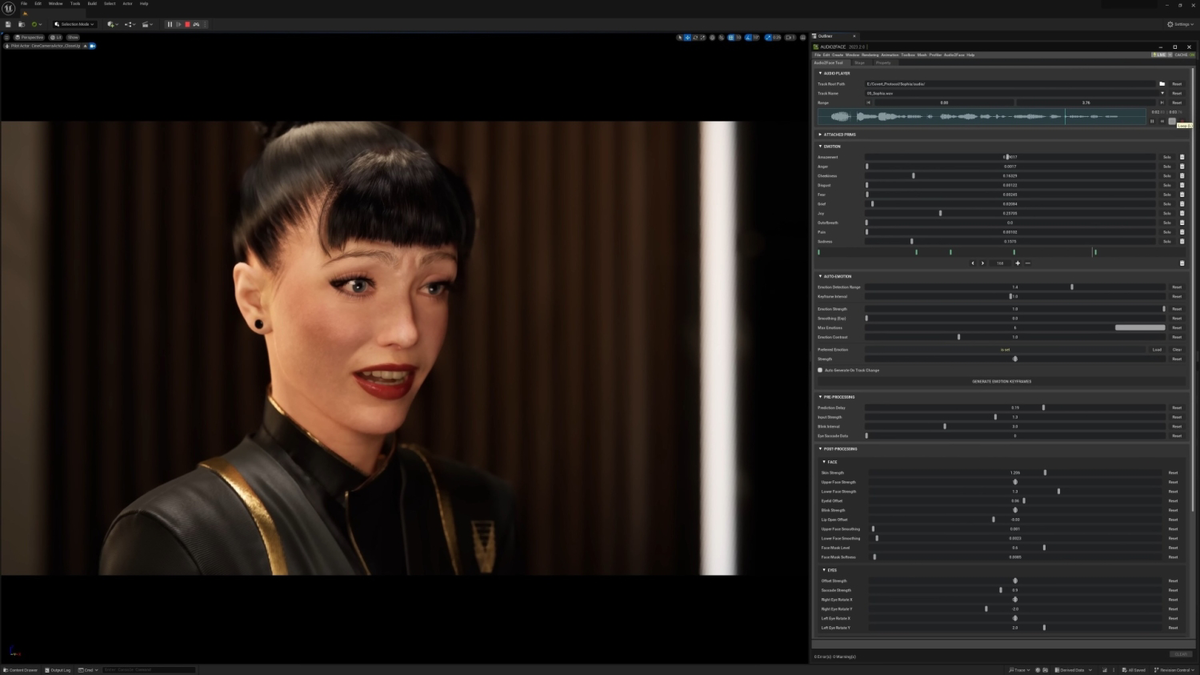Click the audio waveform timeline
1200x675 pixels.
pos(981,116)
